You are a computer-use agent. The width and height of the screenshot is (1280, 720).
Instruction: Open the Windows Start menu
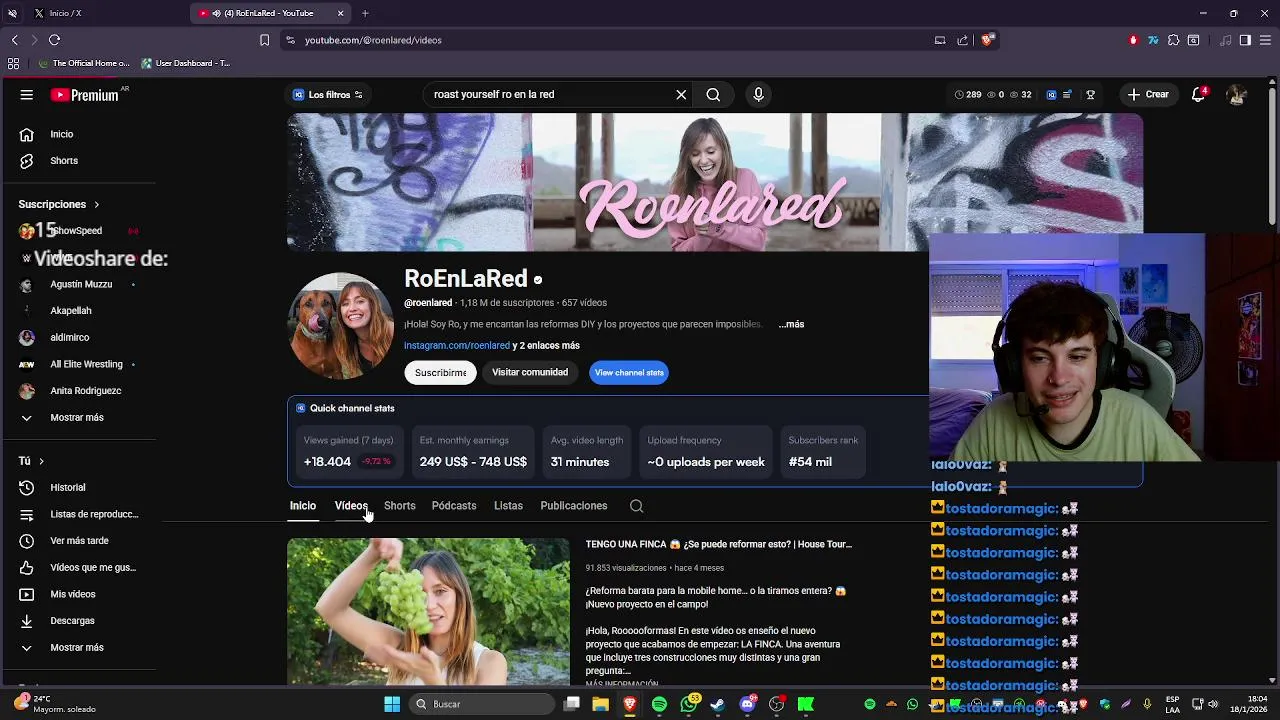(x=392, y=704)
